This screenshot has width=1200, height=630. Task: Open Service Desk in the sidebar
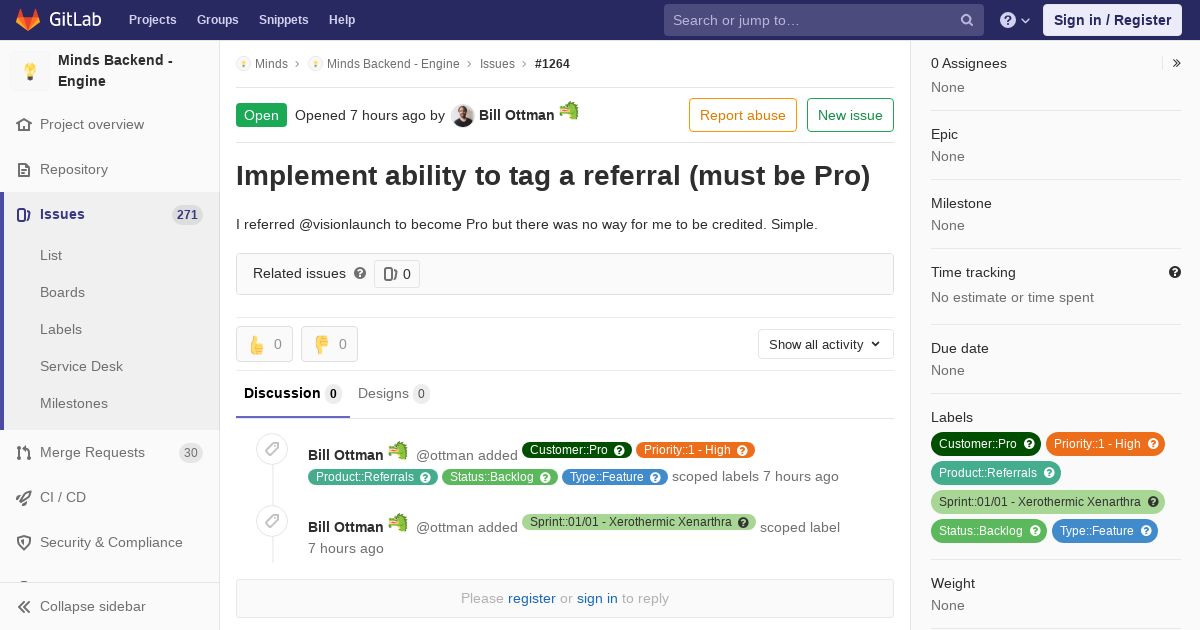[x=81, y=367]
